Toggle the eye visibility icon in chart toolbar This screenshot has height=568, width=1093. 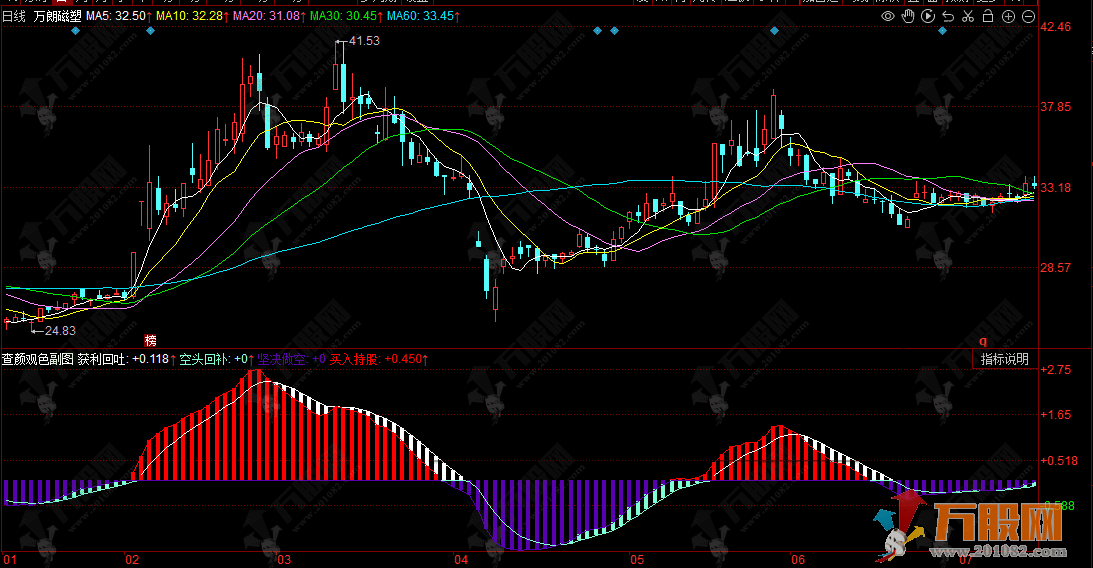888,16
